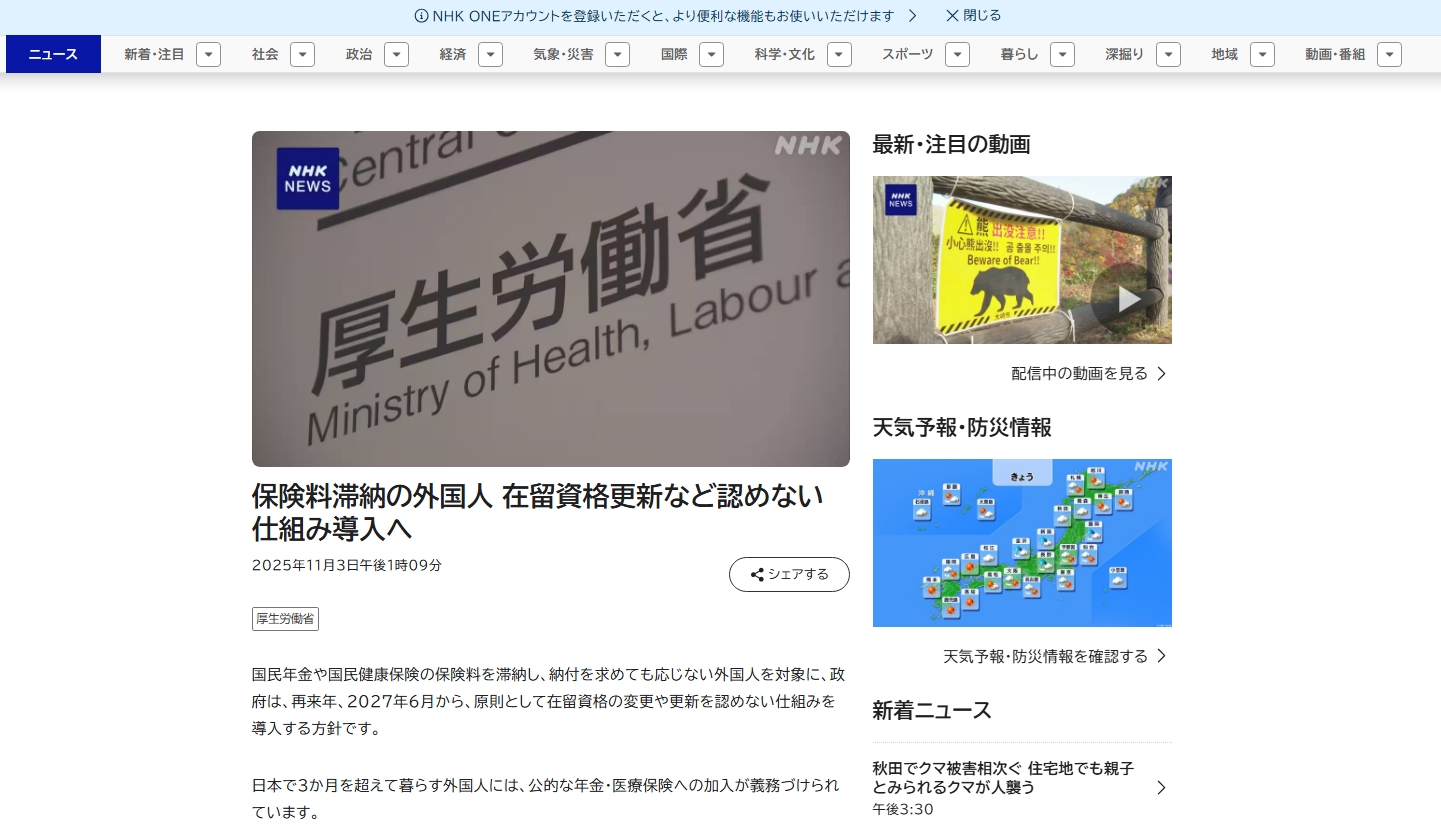The image size is (1441, 831).
Task: Click the article date 2025年11月3日午後1時09分
Action: coord(347,565)
